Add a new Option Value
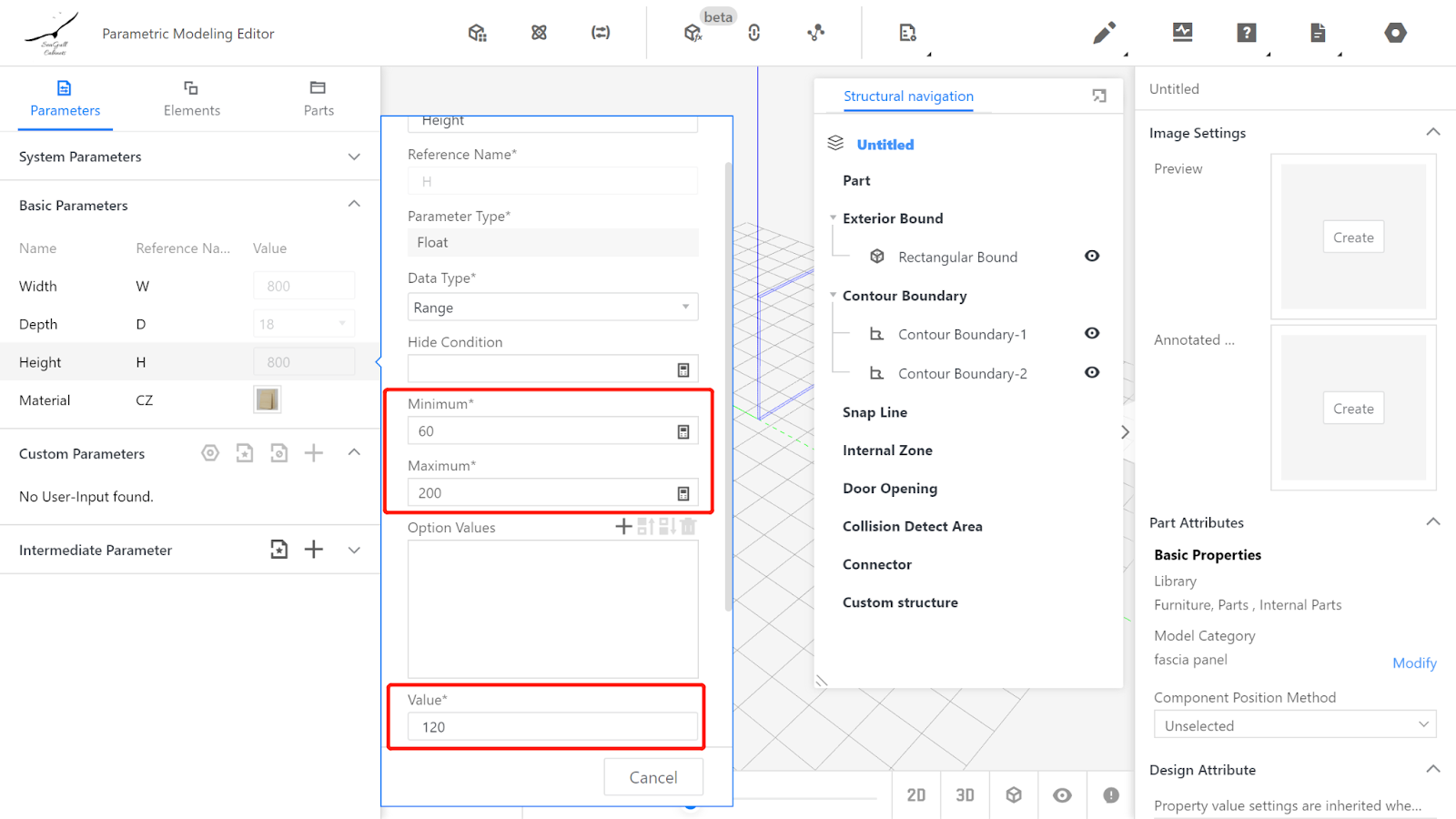1456x819 pixels. [623, 527]
